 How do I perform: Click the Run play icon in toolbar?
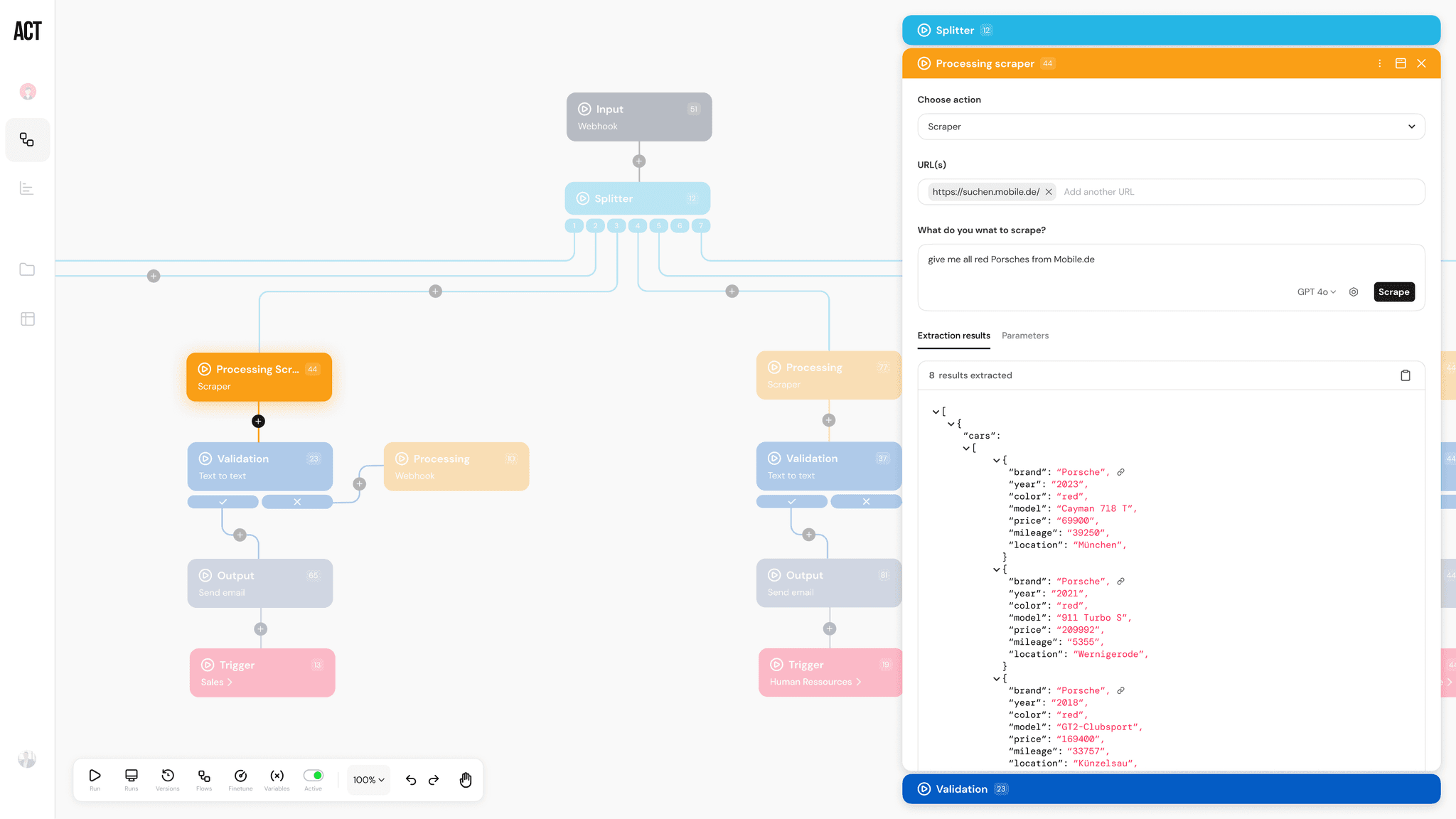pos(95,776)
